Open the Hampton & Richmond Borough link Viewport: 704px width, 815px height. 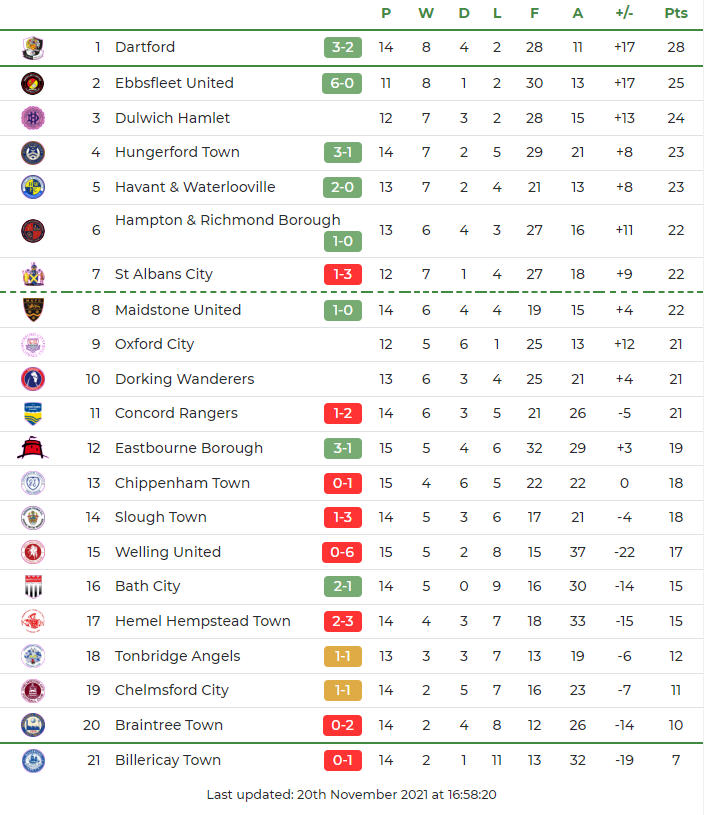tap(227, 220)
